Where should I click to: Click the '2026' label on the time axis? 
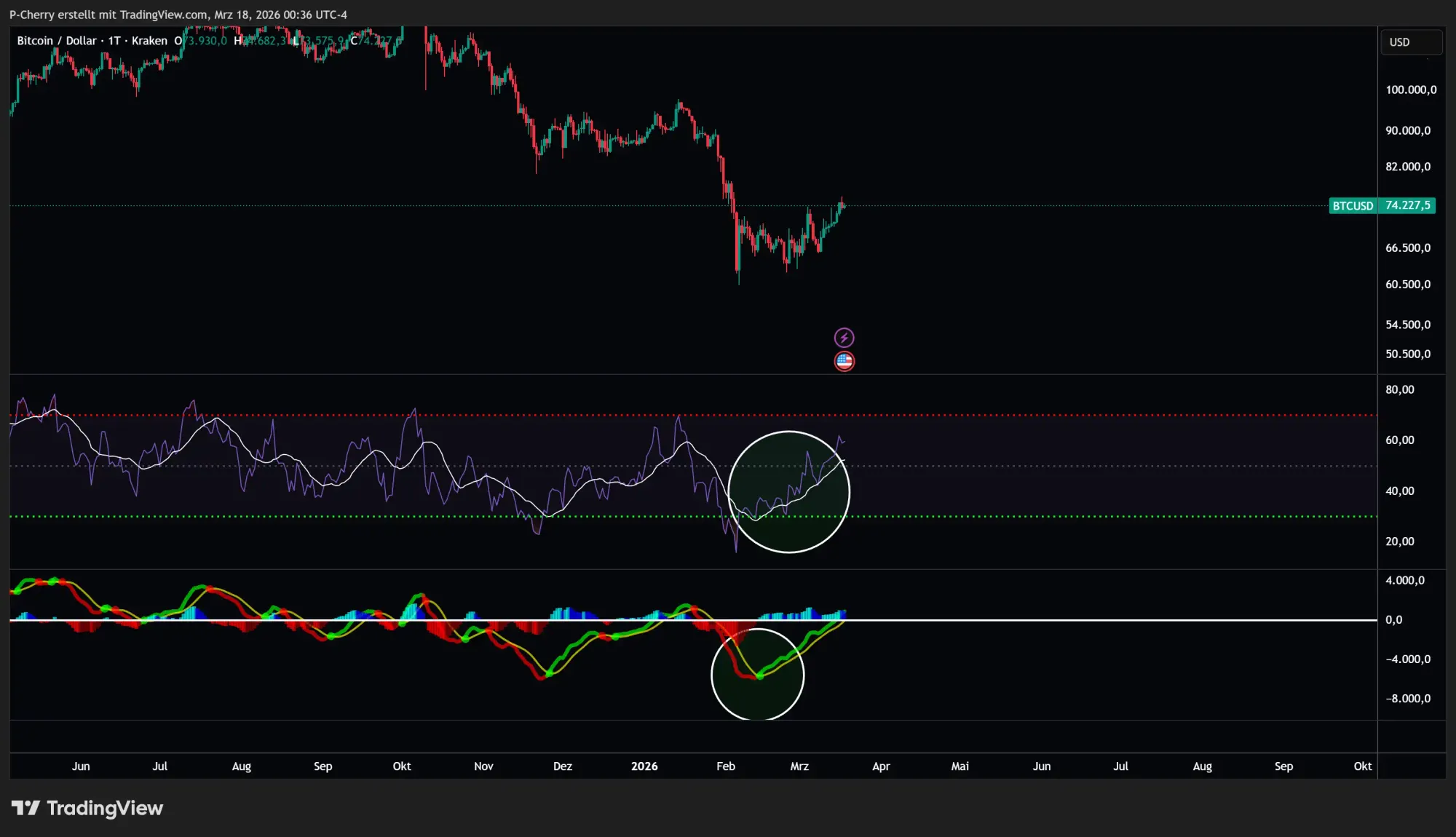tap(644, 766)
